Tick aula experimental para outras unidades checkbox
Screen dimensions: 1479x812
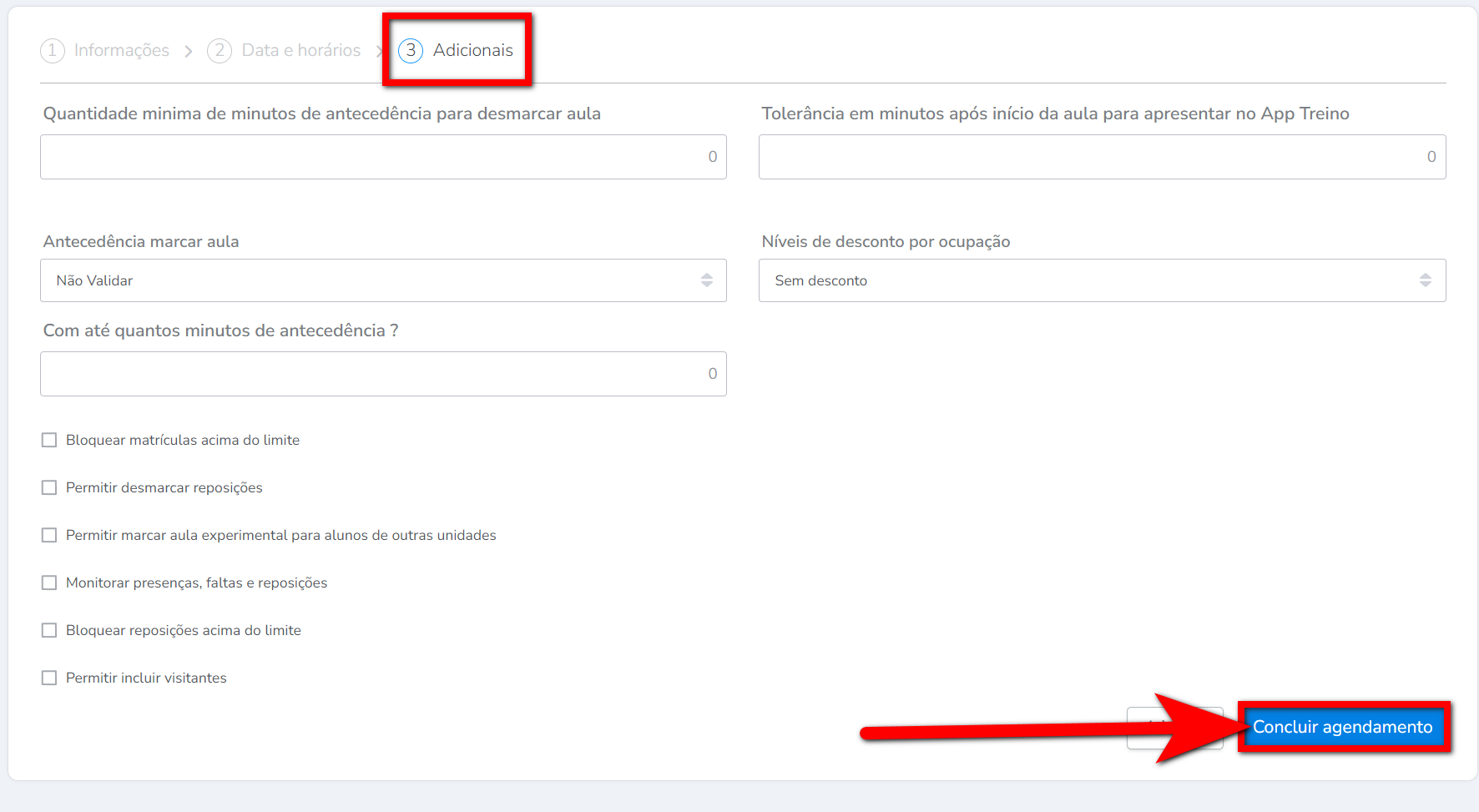[49, 535]
